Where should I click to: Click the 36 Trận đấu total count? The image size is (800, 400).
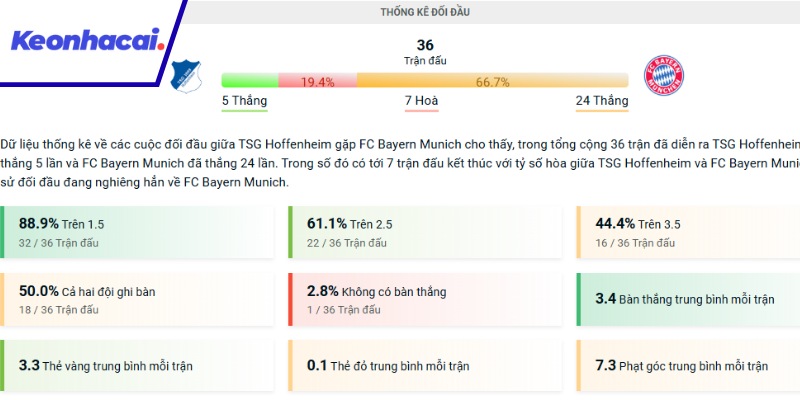point(425,51)
